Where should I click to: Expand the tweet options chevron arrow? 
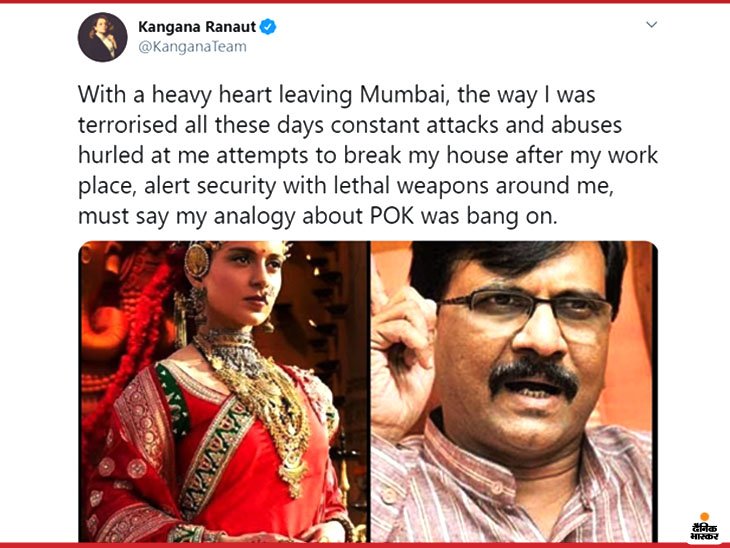652,24
